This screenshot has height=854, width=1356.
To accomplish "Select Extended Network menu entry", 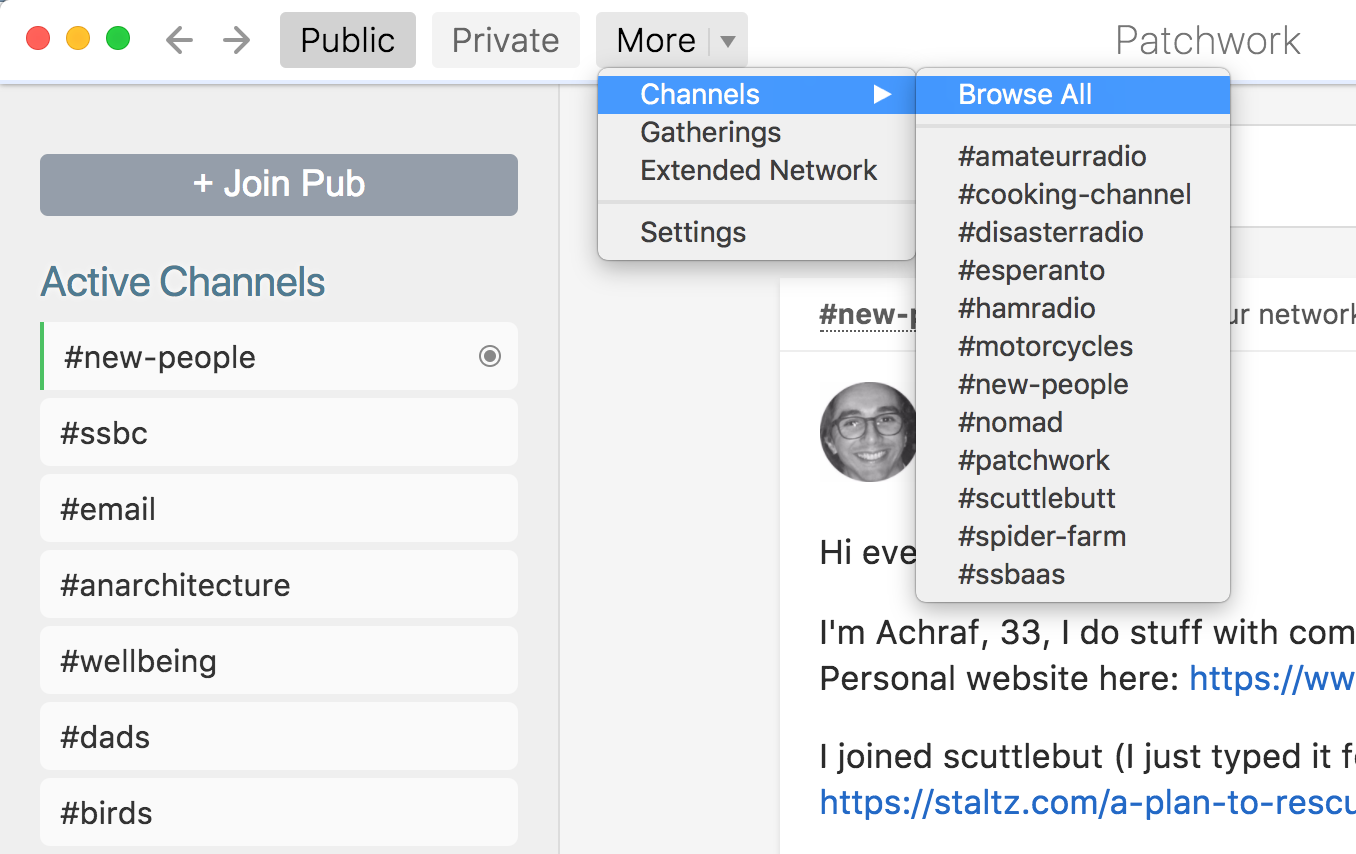I will click(756, 170).
